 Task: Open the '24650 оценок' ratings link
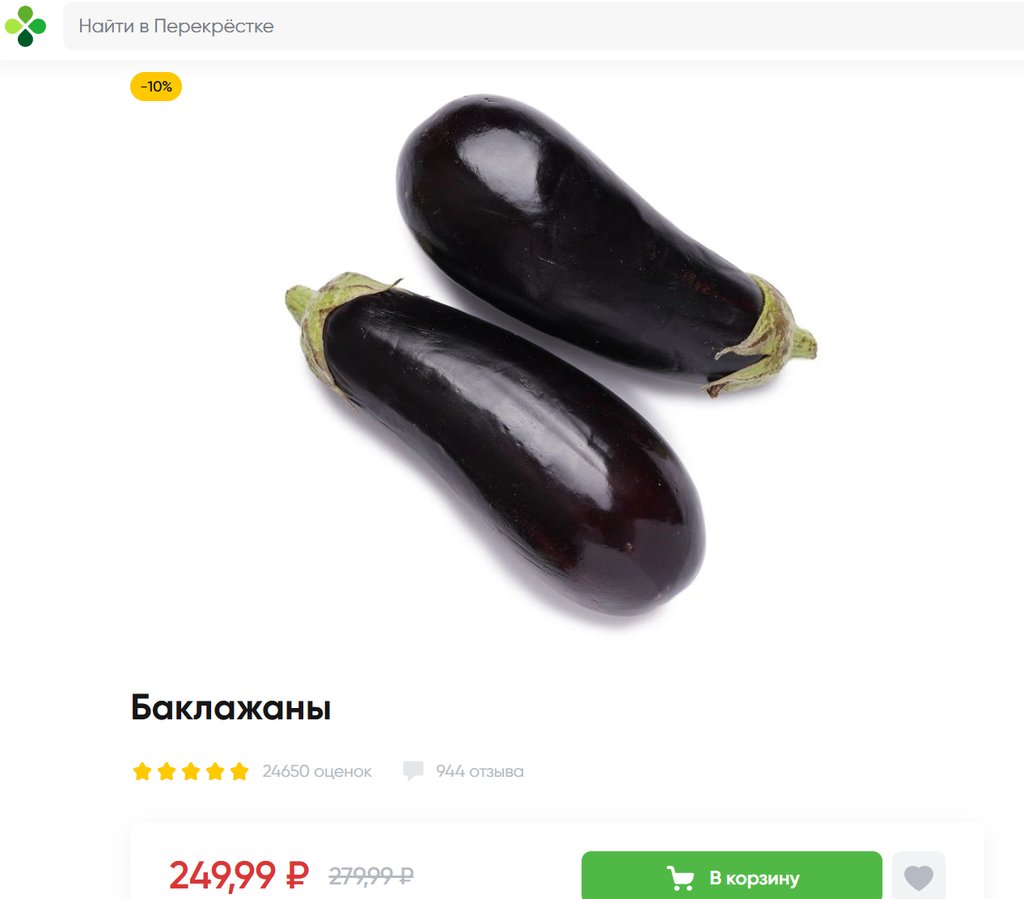click(x=317, y=771)
